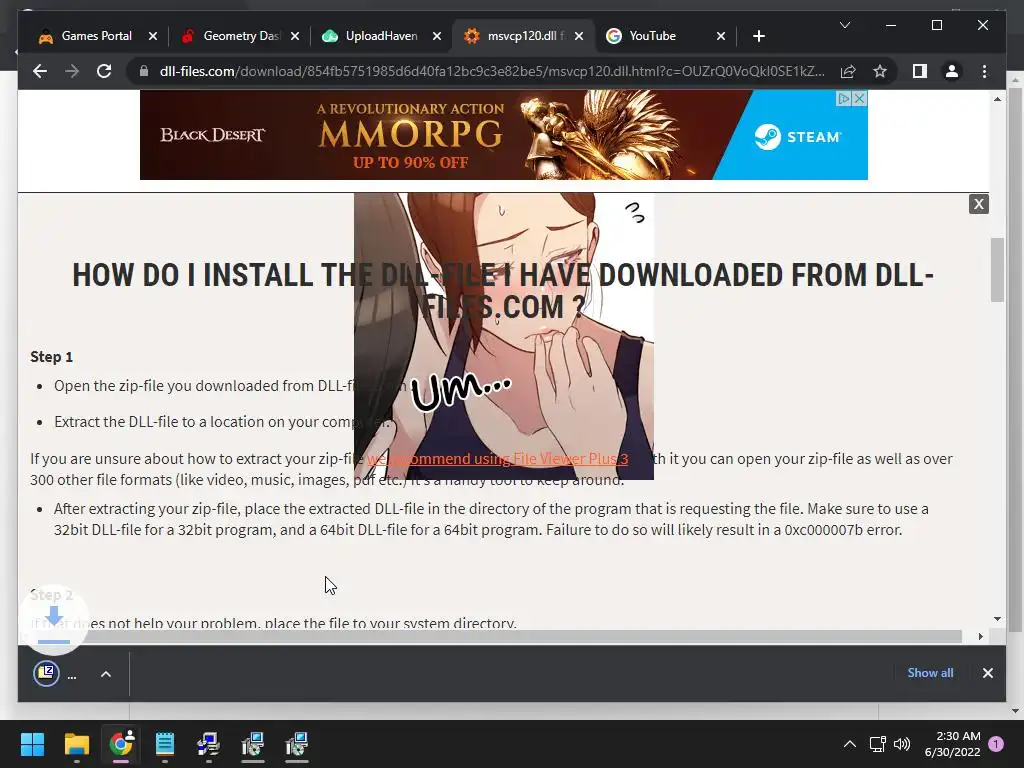The width and height of the screenshot is (1024, 768).
Task: Click the Chrome taskbar icon
Action: (121, 744)
